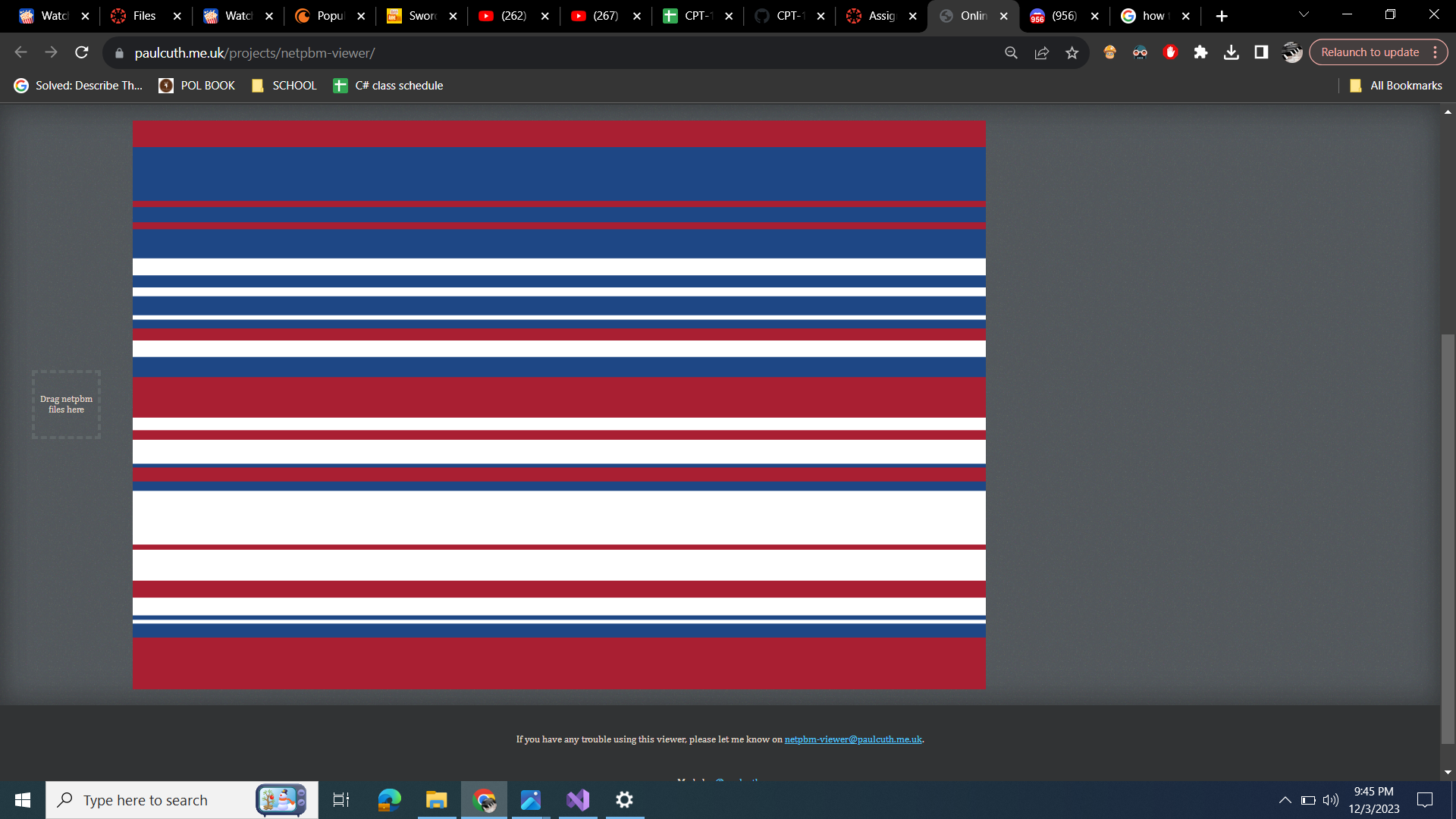Screen dimensions: 1456x819
Task: Click the scrollbar up arrow
Action: [x=1448, y=111]
